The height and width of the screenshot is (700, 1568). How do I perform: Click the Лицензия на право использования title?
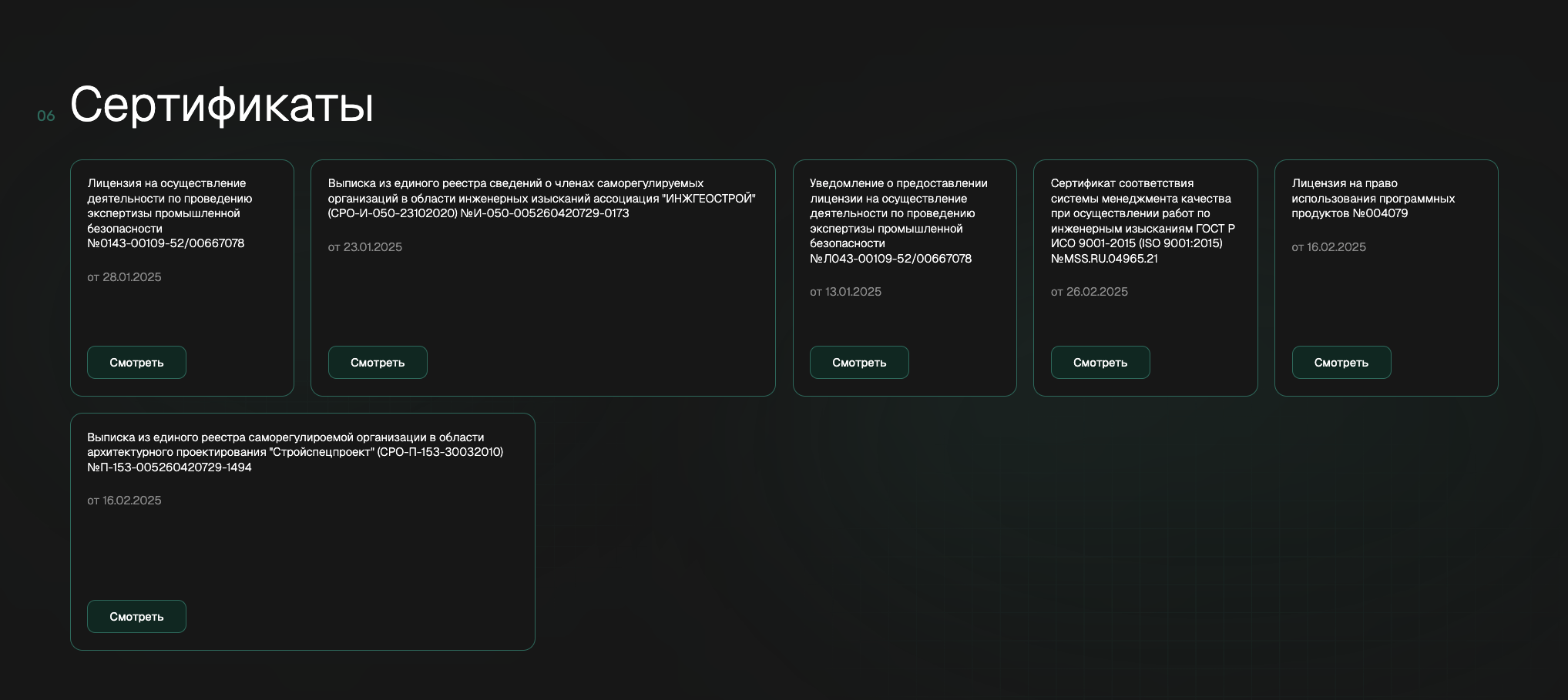pos(1373,199)
